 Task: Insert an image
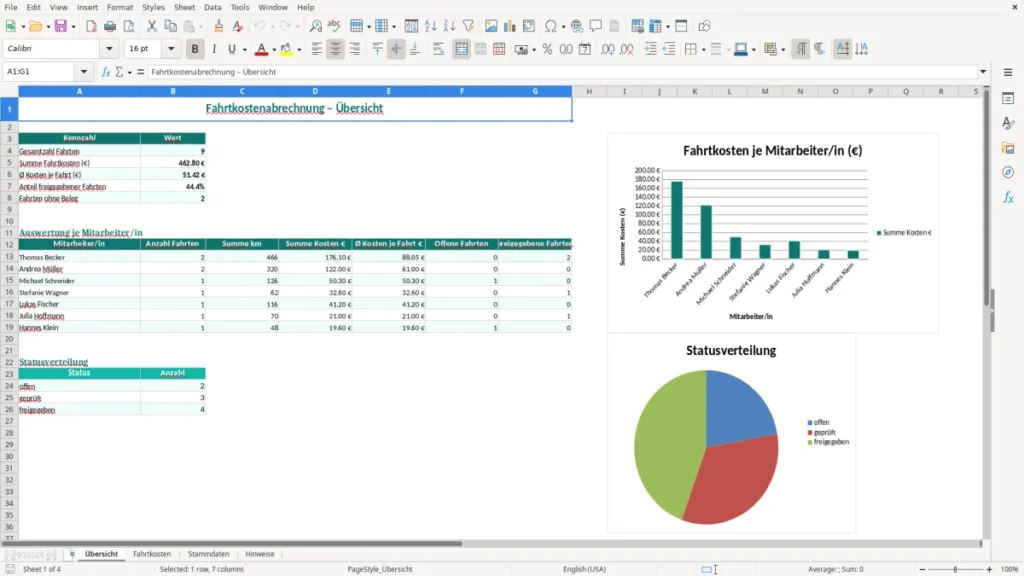pyautogui.click(x=491, y=26)
